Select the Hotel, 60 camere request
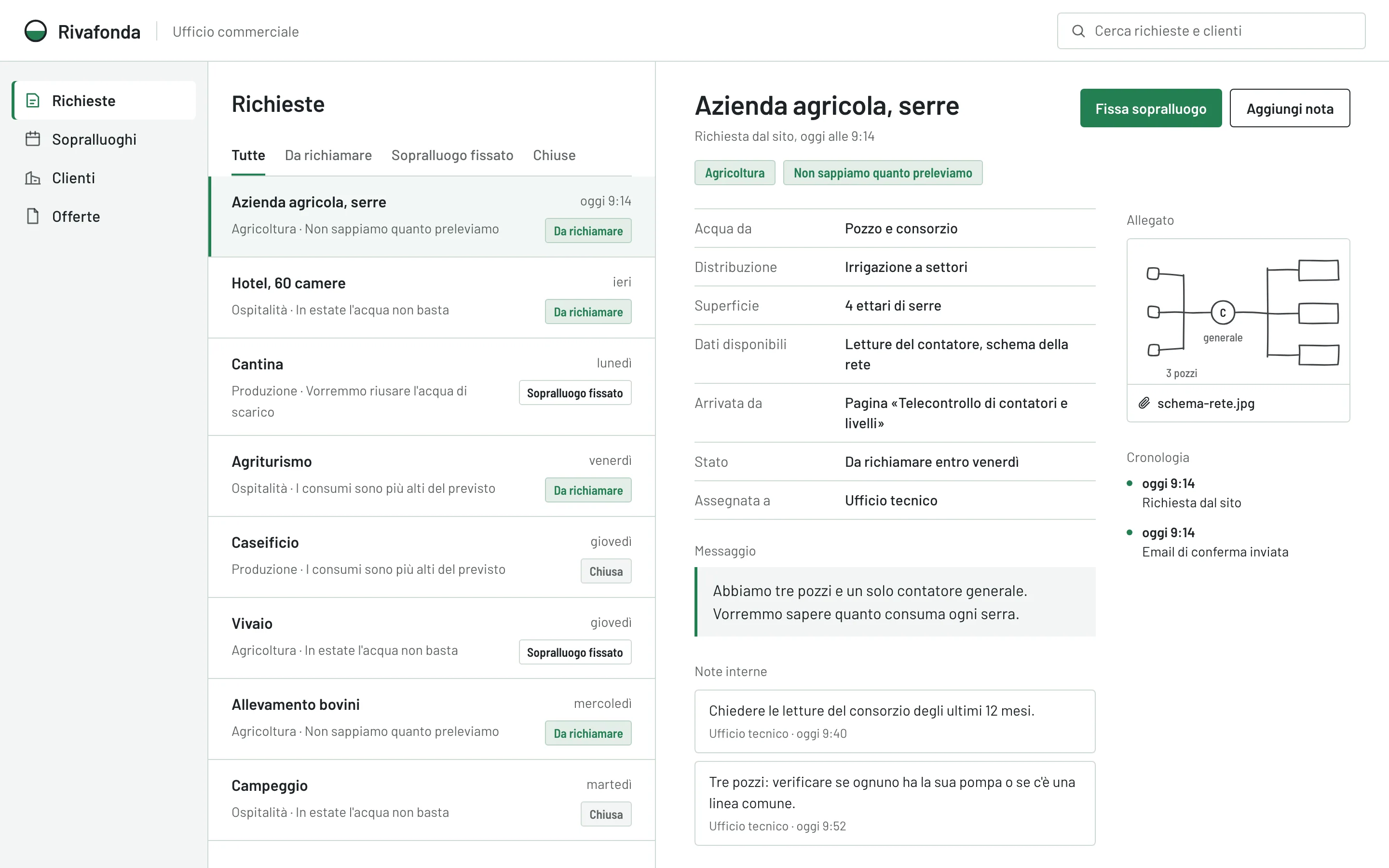The height and width of the screenshot is (868, 1389). (x=432, y=298)
